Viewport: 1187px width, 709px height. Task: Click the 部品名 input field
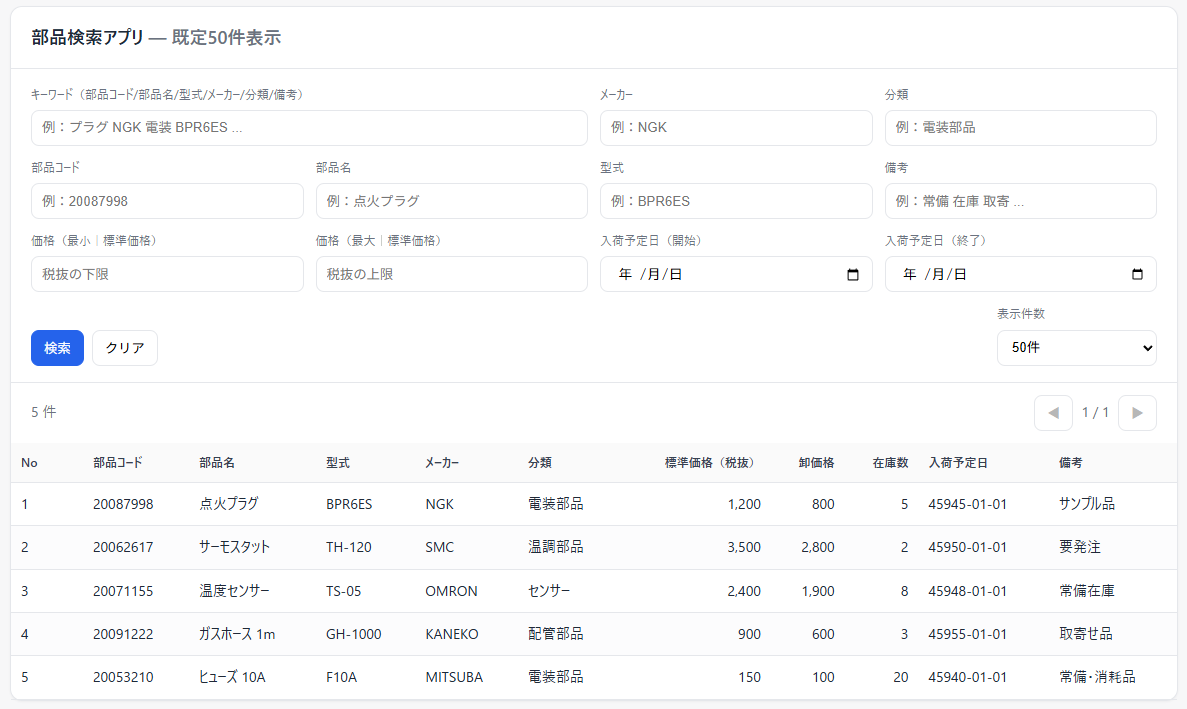click(x=451, y=200)
